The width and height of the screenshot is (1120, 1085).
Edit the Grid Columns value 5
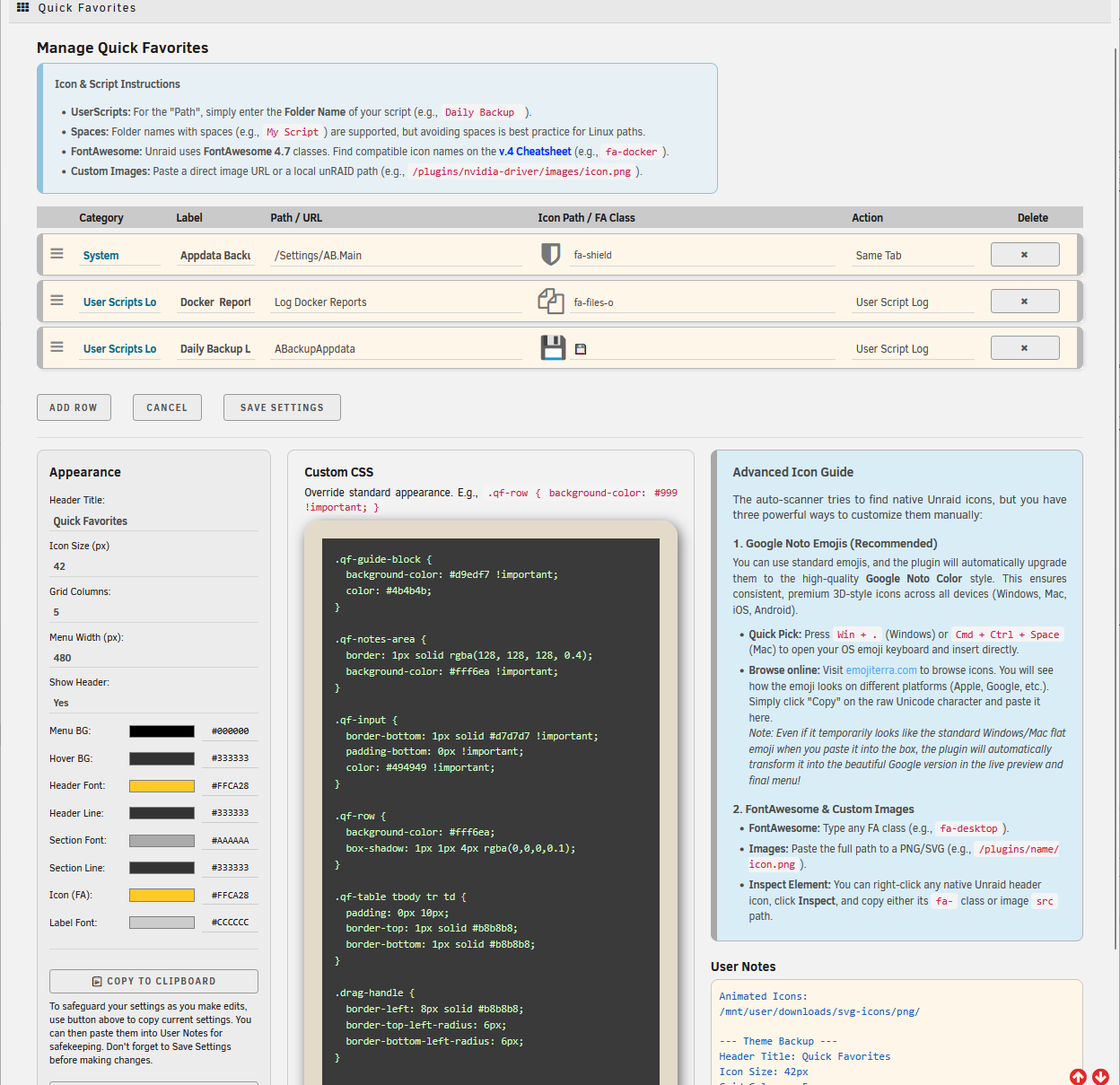(153, 612)
